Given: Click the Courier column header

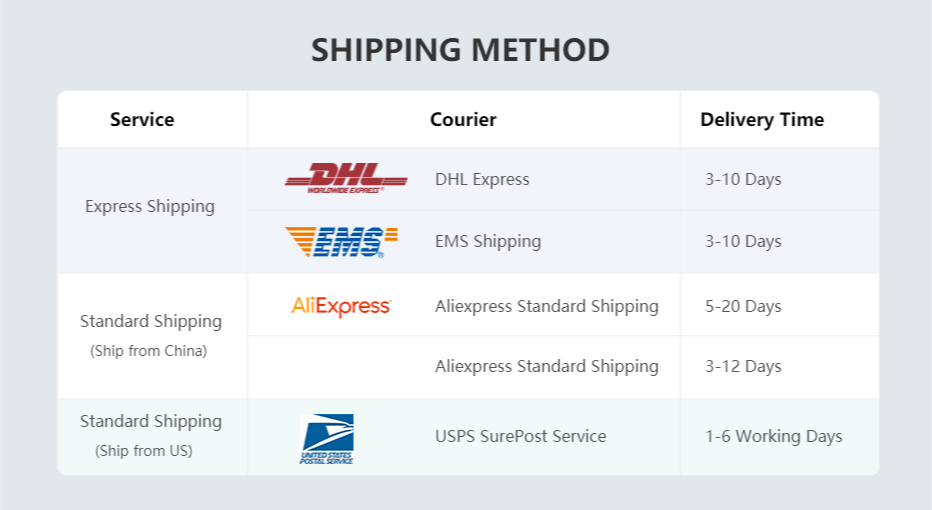Looking at the screenshot, I should 463,120.
